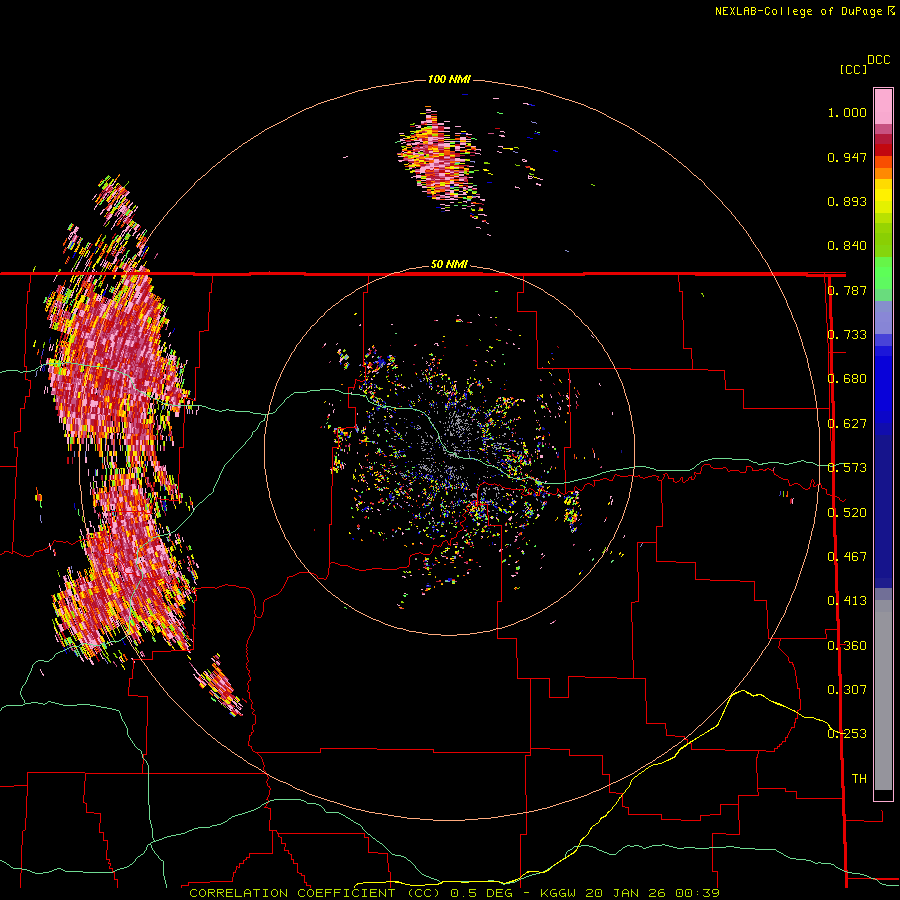Click the 0.733 legend value
This screenshot has width=900, height=900.
(847, 335)
